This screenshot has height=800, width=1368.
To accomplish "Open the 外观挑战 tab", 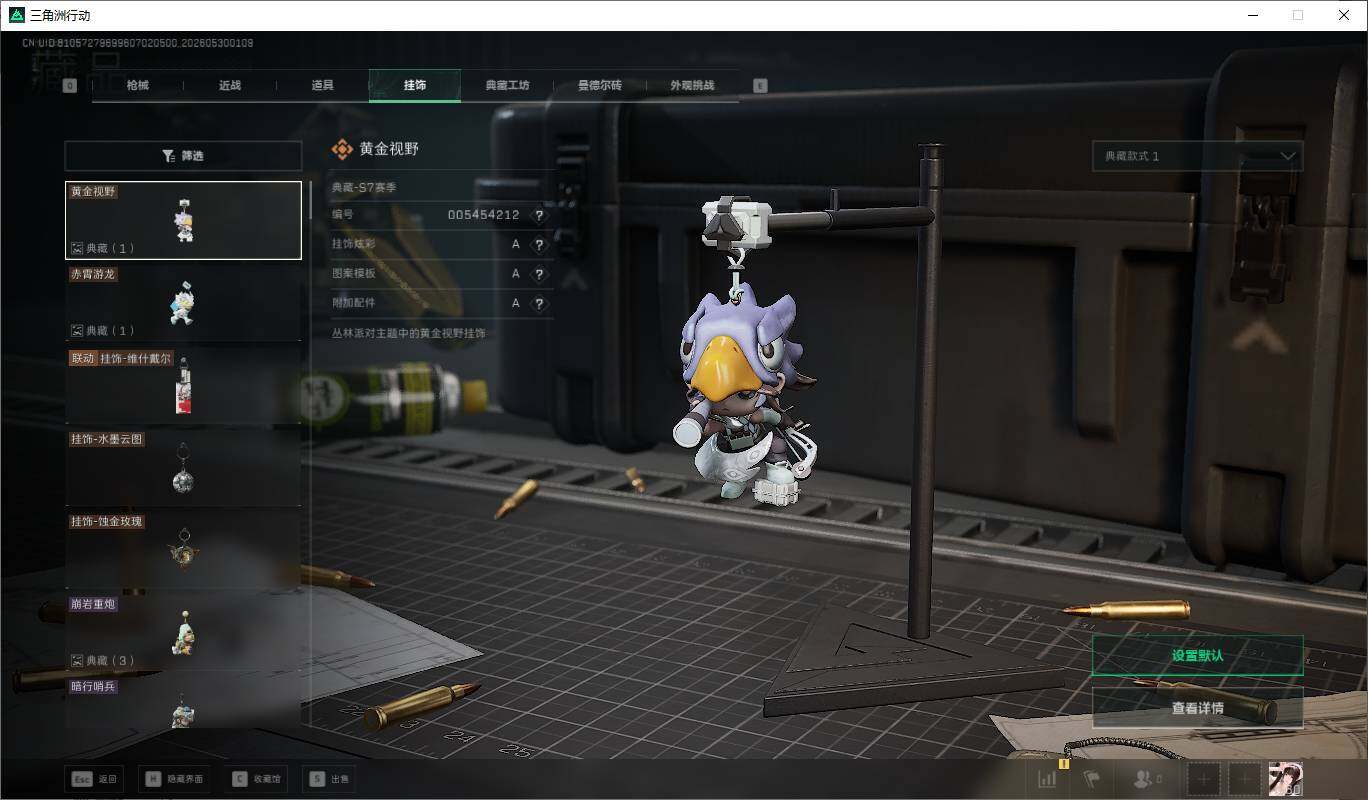I will [x=692, y=86].
